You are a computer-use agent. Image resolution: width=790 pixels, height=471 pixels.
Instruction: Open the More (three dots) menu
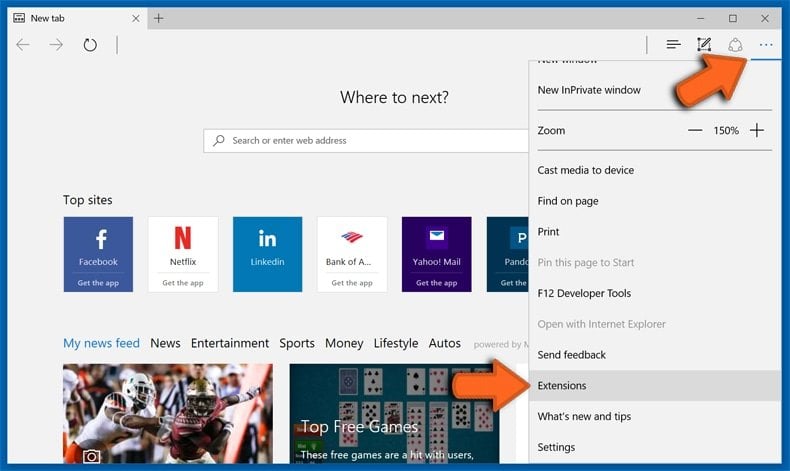click(766, 45)
